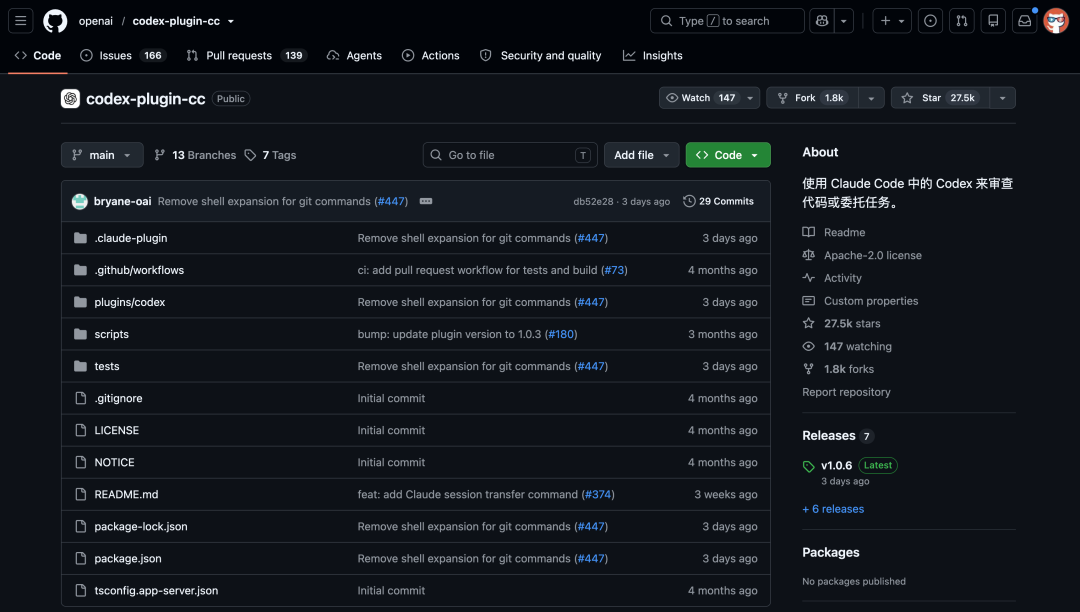Open the Copilot chat icon
Image resolution: width=1080 pixels, height=612 pixels.
(822, 21)
